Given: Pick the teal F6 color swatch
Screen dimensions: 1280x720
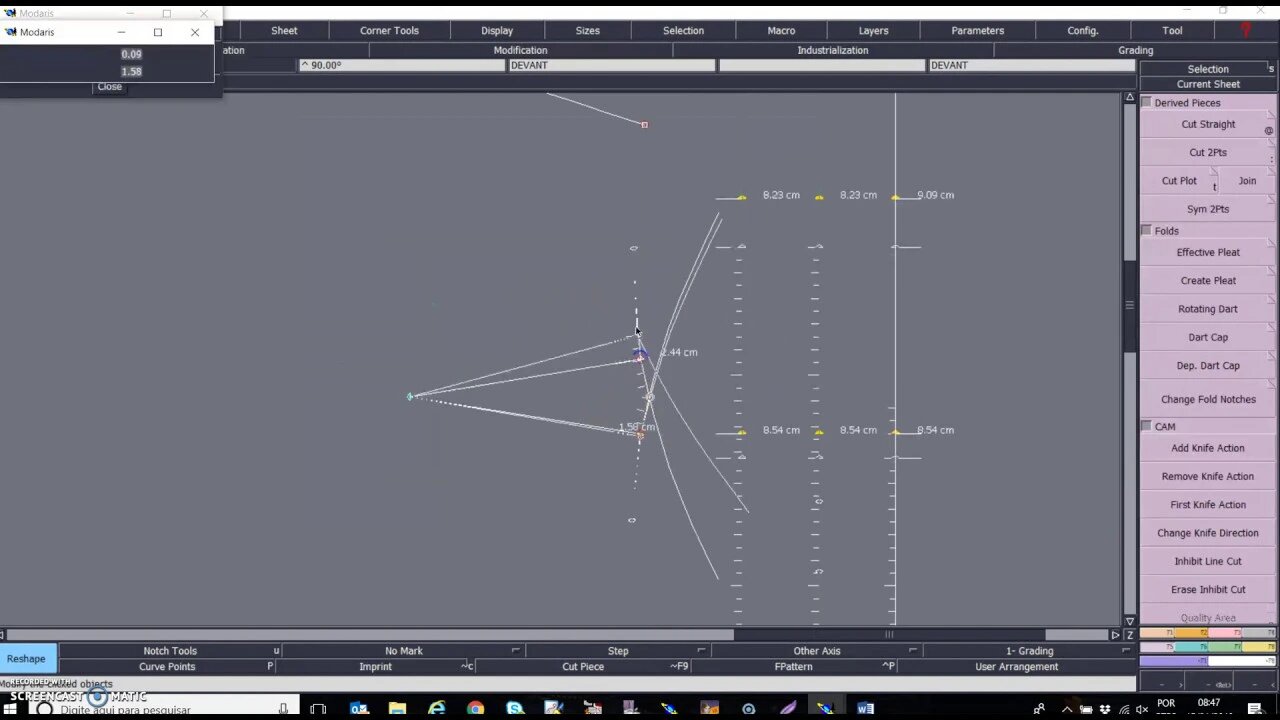Looking at the screenshot, I should point(1191,647).
